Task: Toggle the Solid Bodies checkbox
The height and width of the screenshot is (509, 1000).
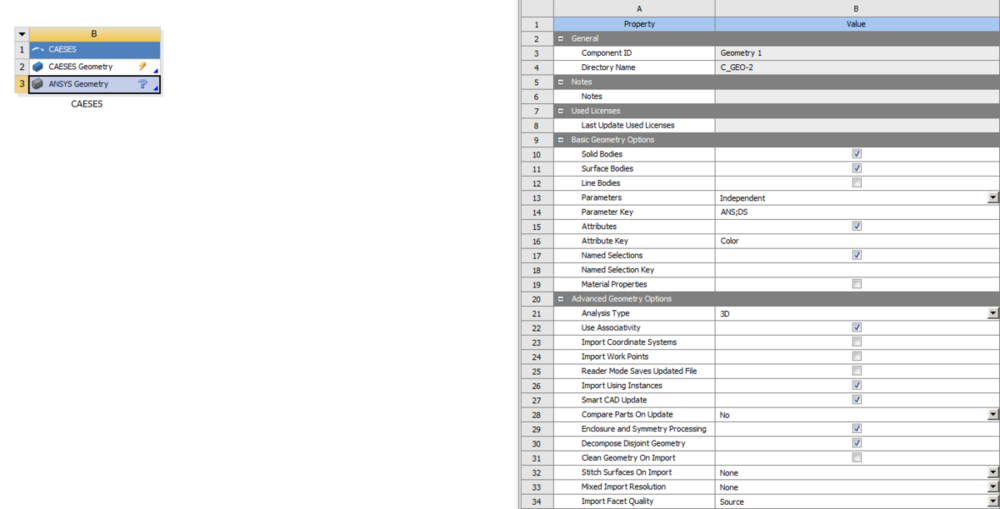Action: click(857, 154)
